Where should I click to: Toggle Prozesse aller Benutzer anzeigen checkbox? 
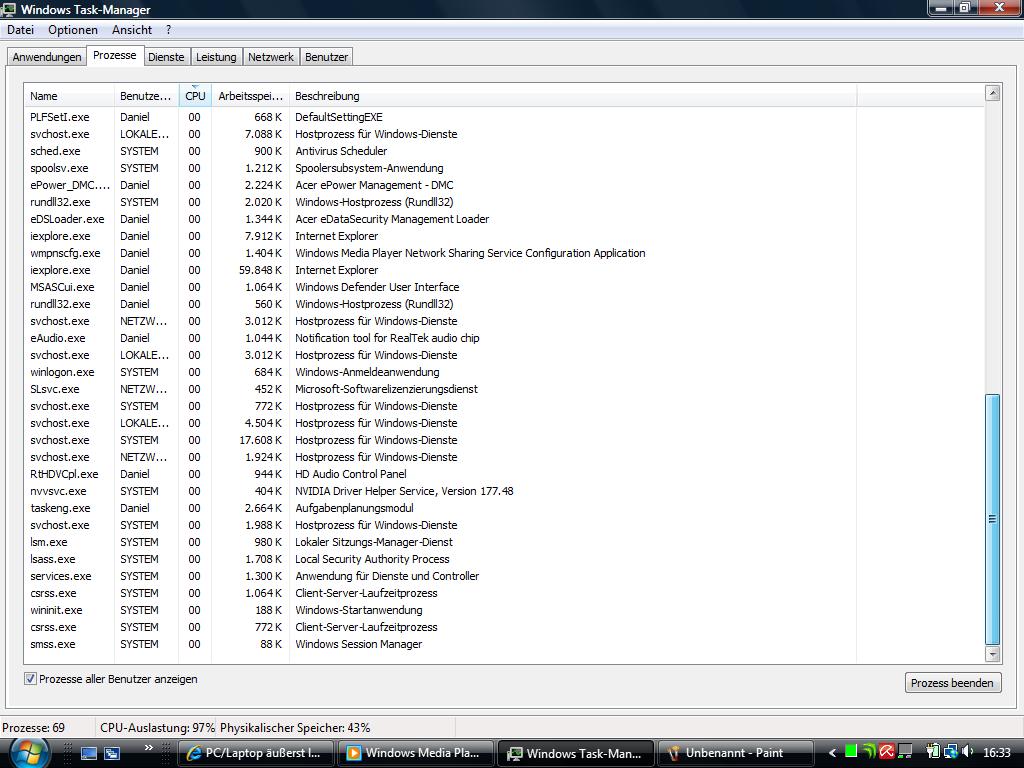(30, 679)
